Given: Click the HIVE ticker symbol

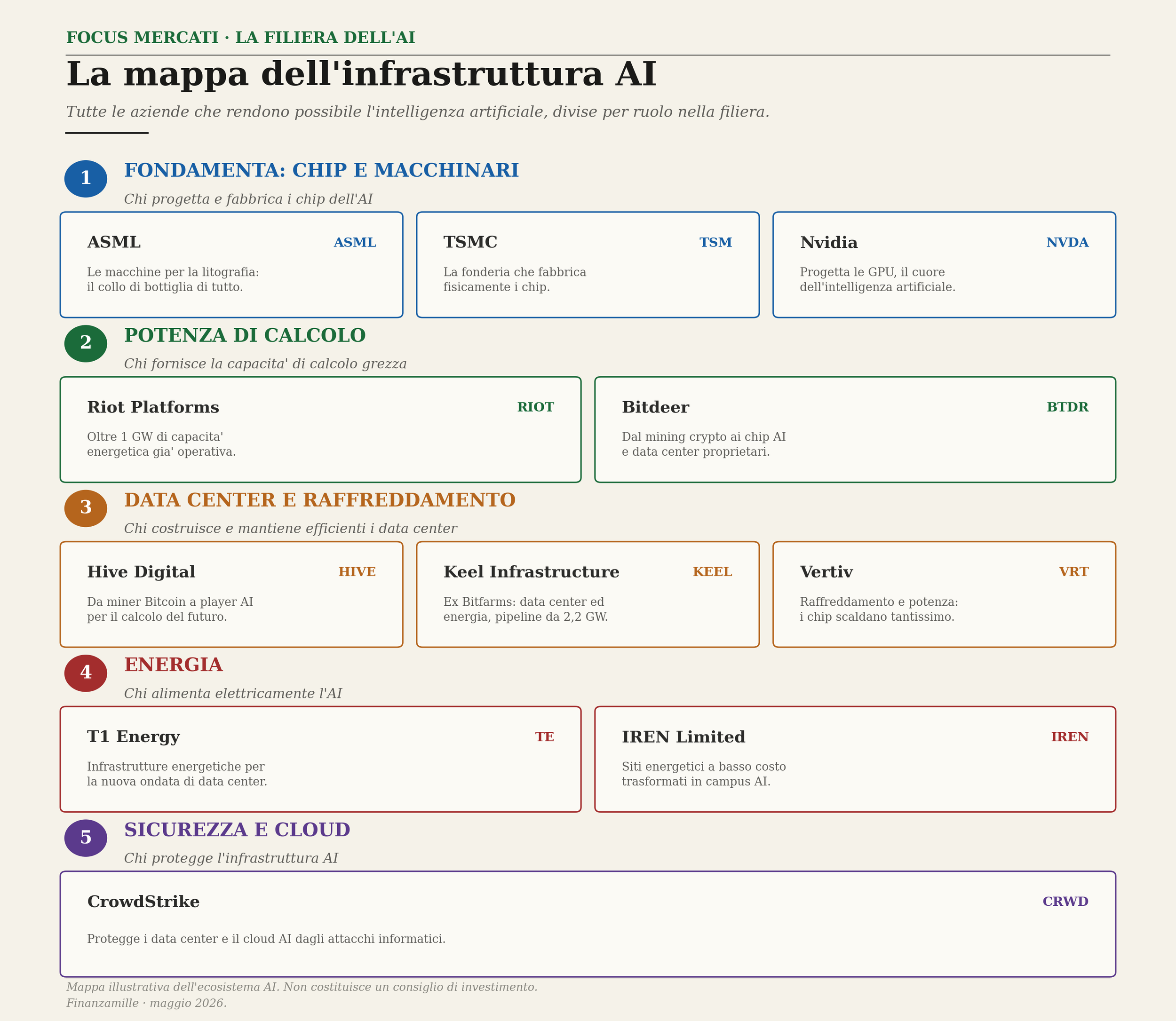Looking at the screenshot, I should [x=357, y=572].
